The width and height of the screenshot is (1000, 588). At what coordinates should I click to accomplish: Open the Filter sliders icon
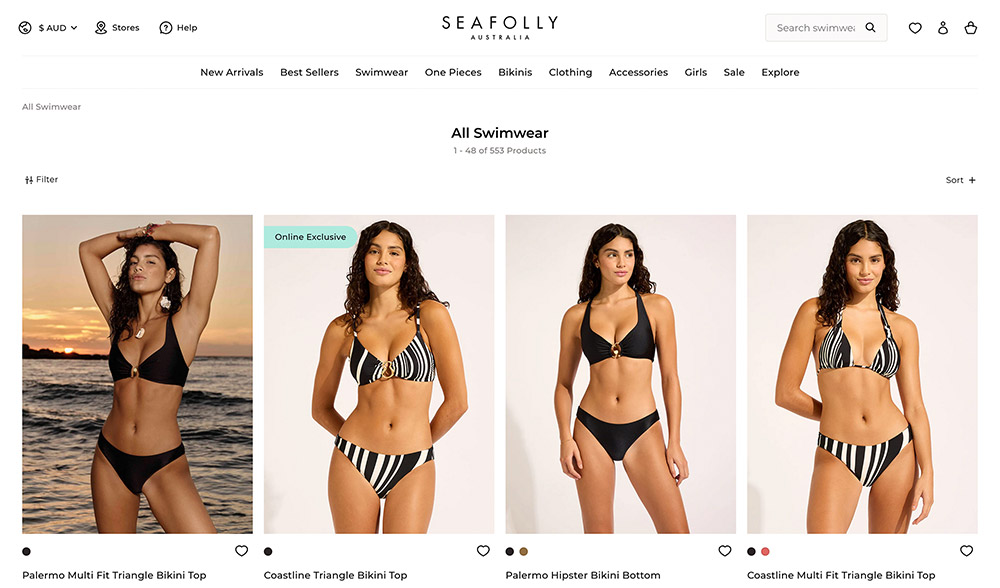(29, 180)
